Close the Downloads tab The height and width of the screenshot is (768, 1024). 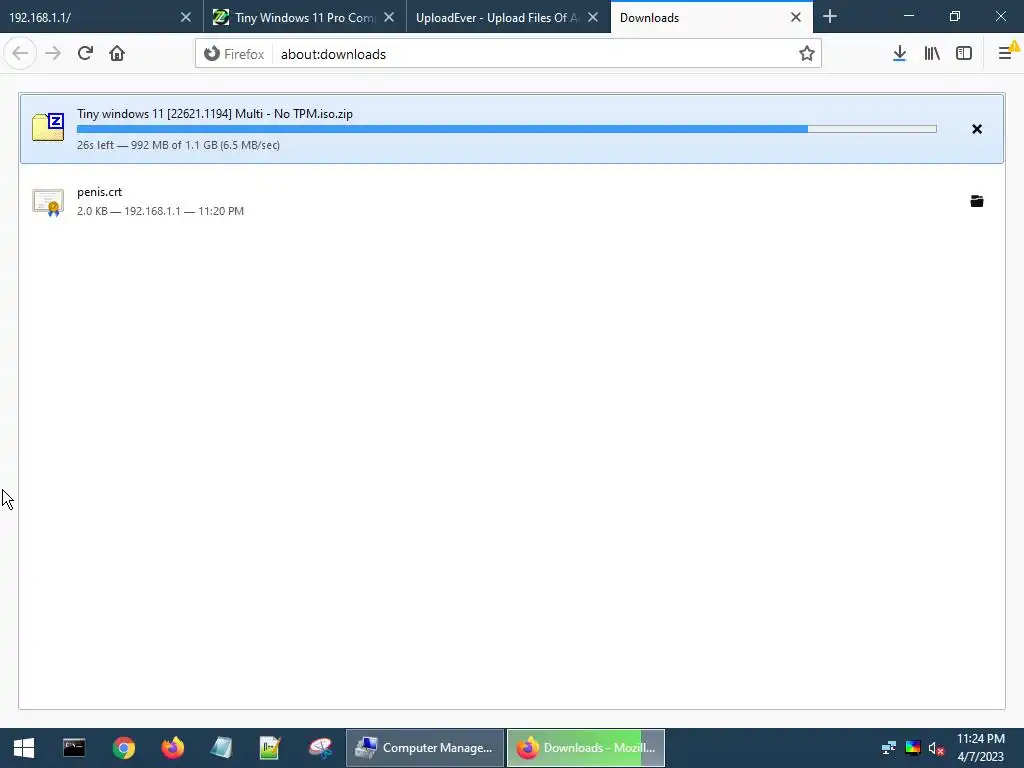point(795,18)
